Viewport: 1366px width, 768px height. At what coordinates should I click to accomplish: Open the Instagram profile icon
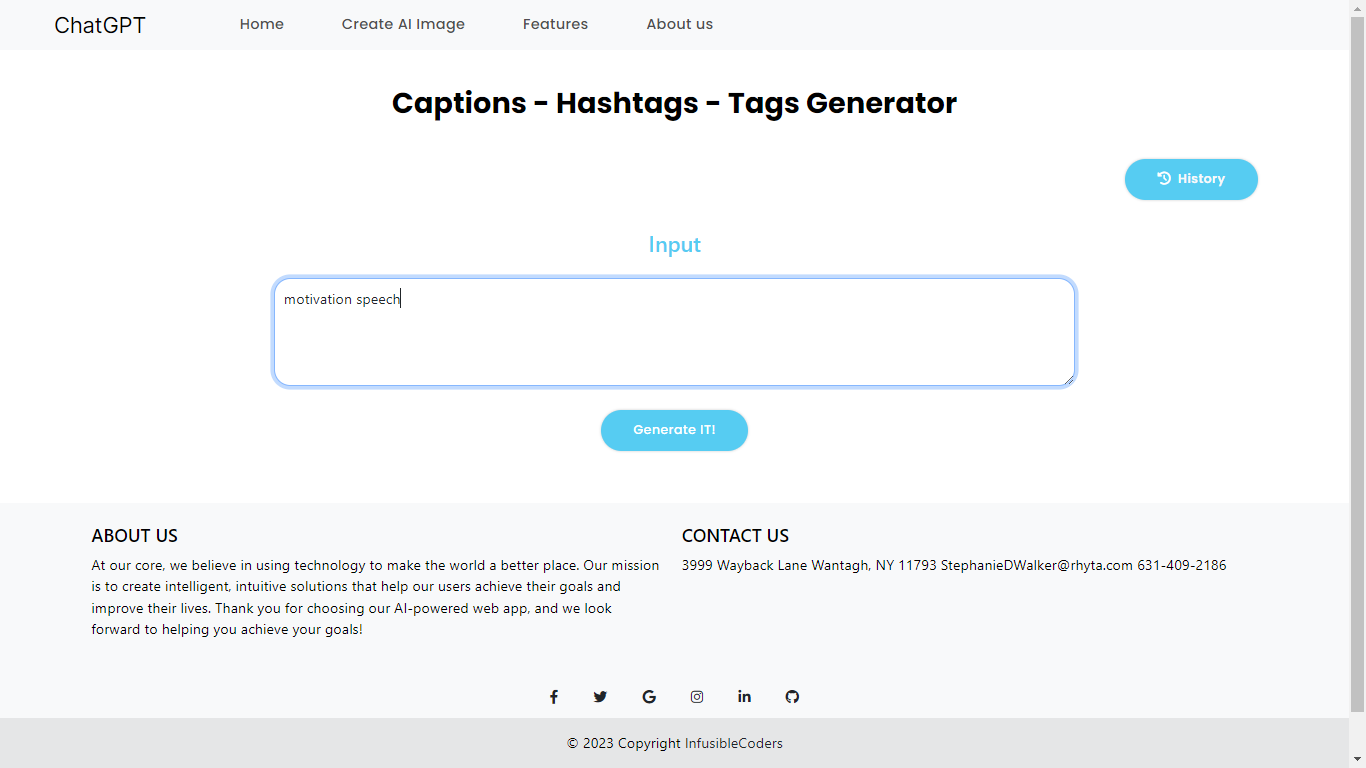click(x=697, y=697)
